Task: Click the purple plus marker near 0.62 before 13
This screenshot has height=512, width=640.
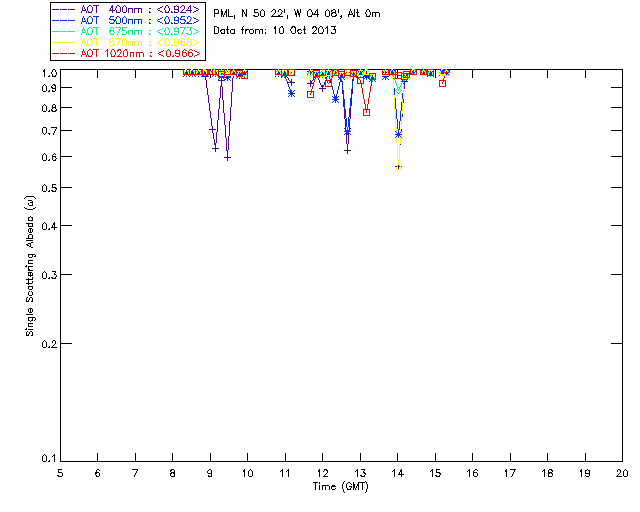Action: click(347, 151)
